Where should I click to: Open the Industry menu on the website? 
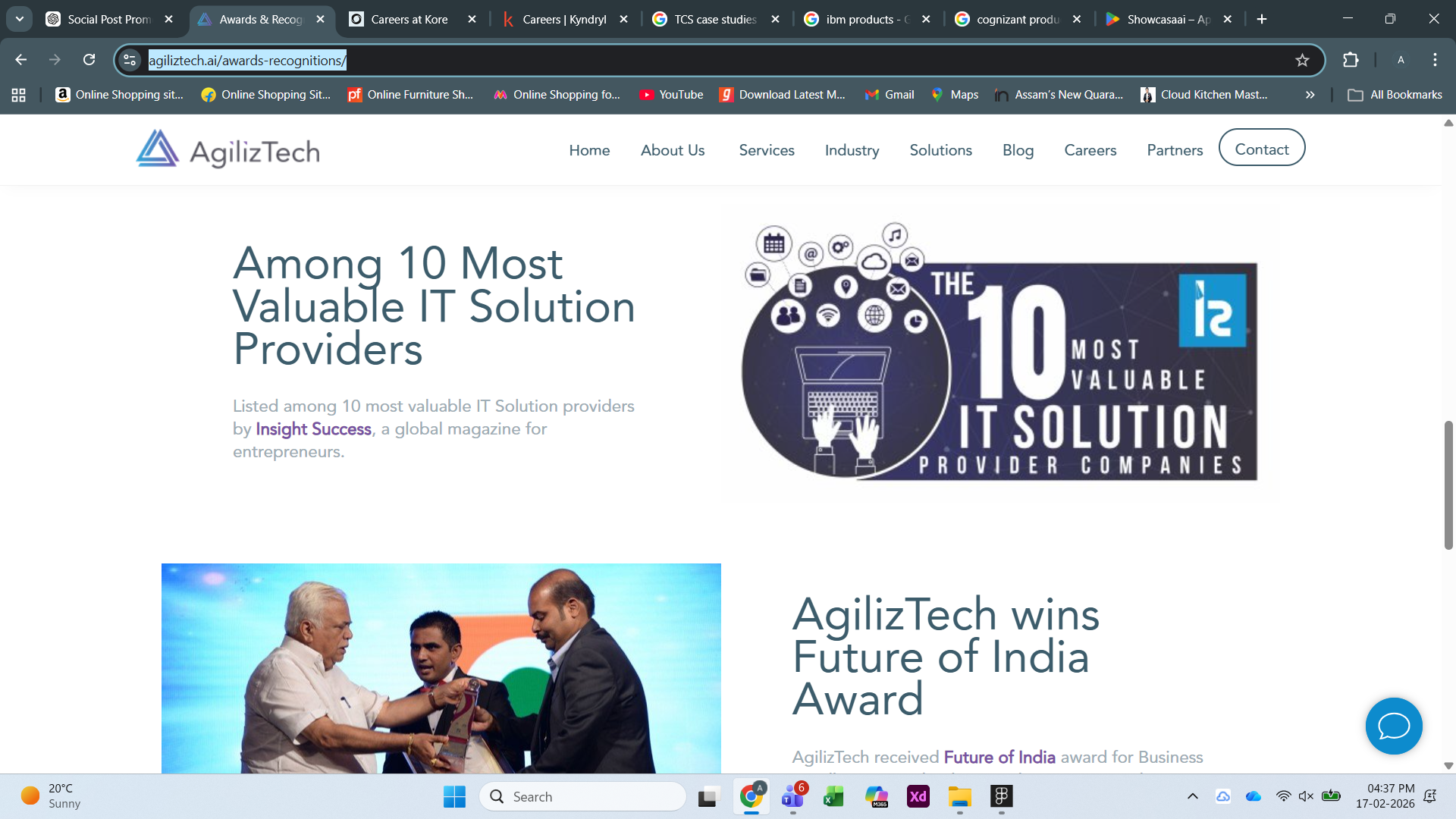(x=852, y=150)
